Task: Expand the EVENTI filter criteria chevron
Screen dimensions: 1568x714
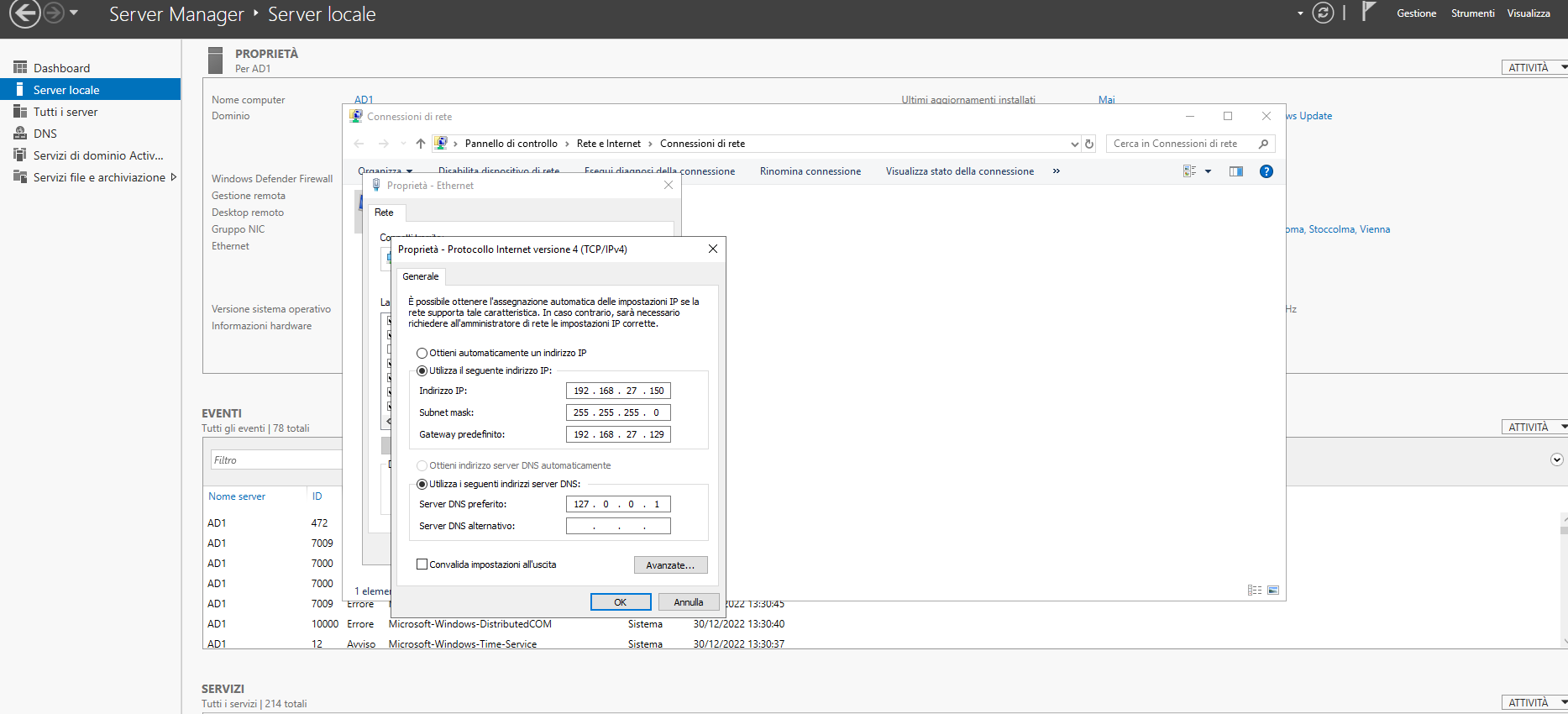Action: [1556, 459]
